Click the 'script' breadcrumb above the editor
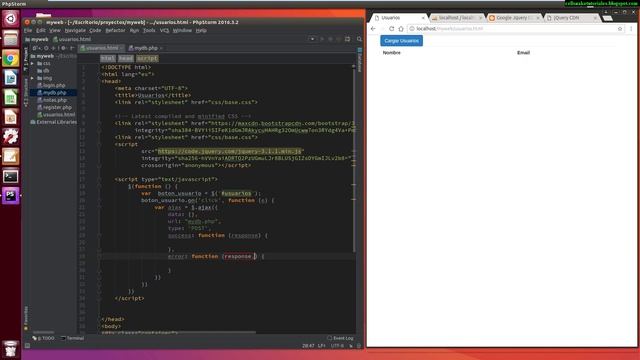The width and height of the screenshot is (640, 360). [x=147, y=58]
